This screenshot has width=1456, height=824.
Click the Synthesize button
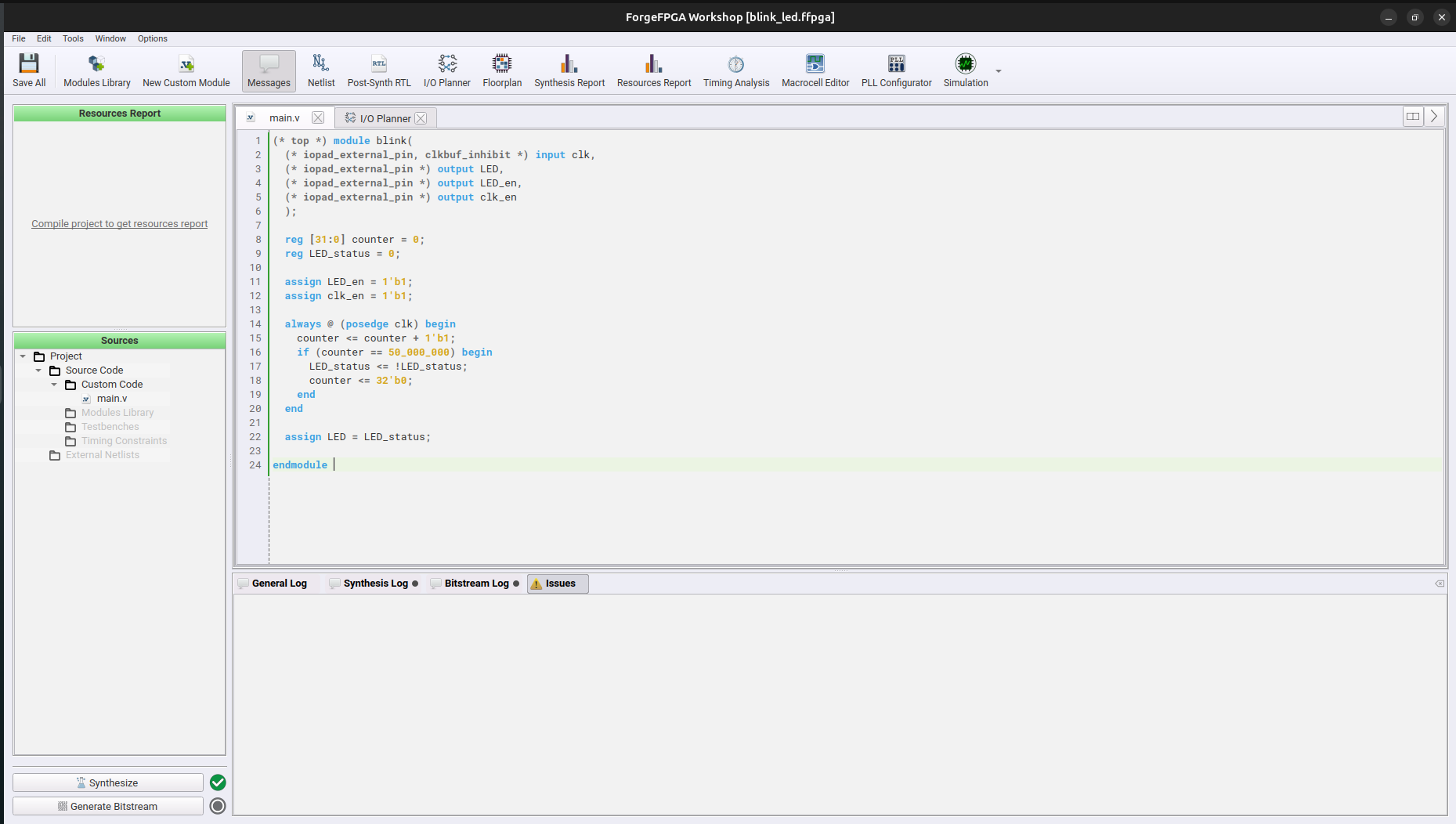[x=108, y=782]
